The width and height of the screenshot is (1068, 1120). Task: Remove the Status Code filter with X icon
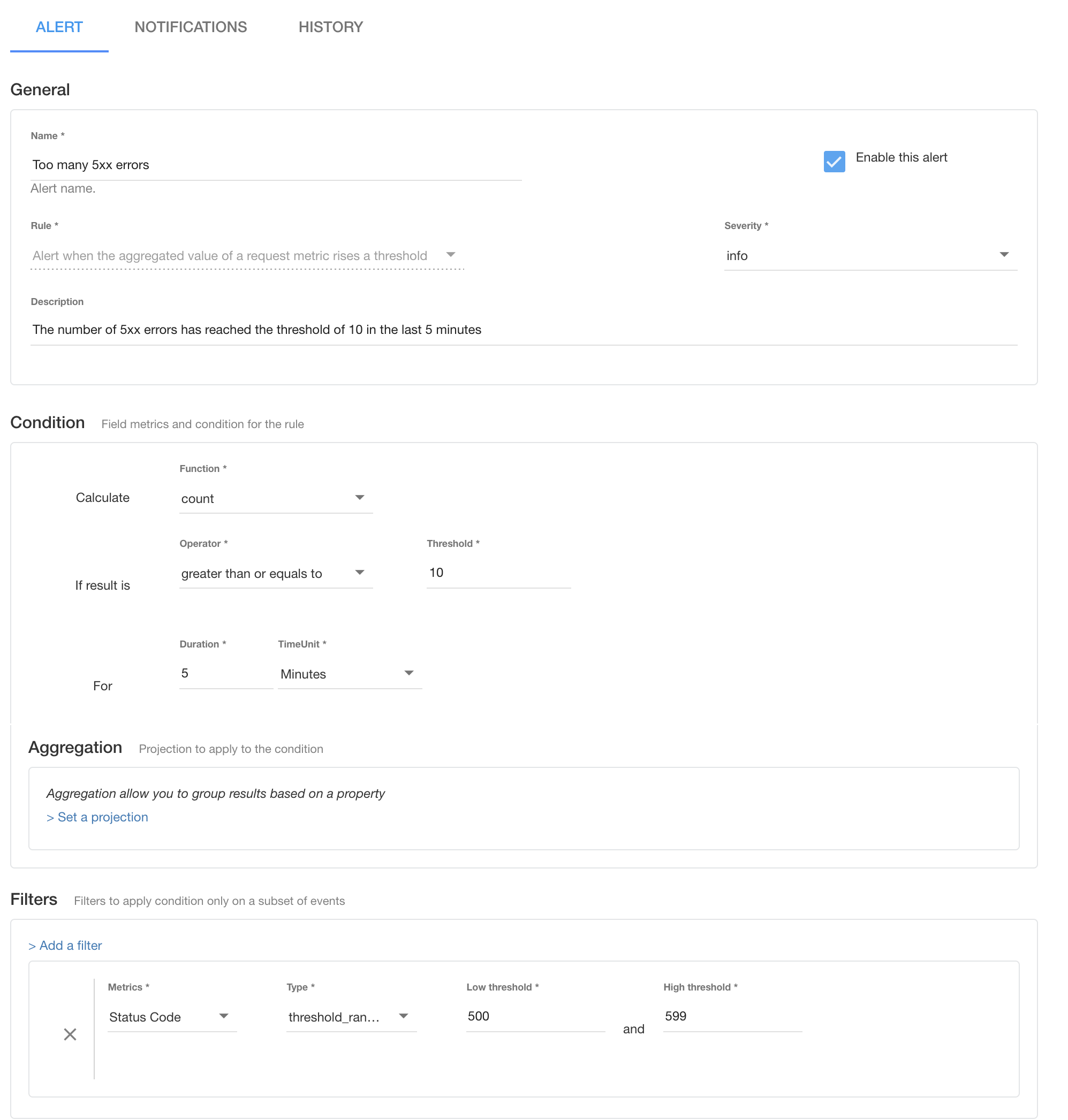[x=70, y=1034]
